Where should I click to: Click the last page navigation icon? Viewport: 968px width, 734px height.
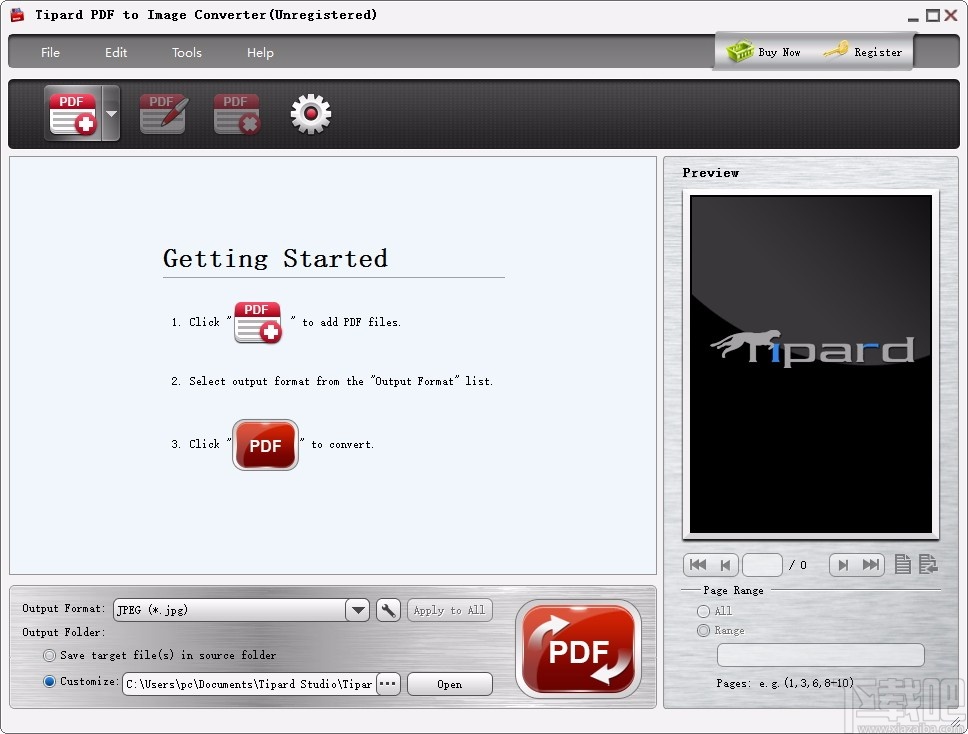868,565
